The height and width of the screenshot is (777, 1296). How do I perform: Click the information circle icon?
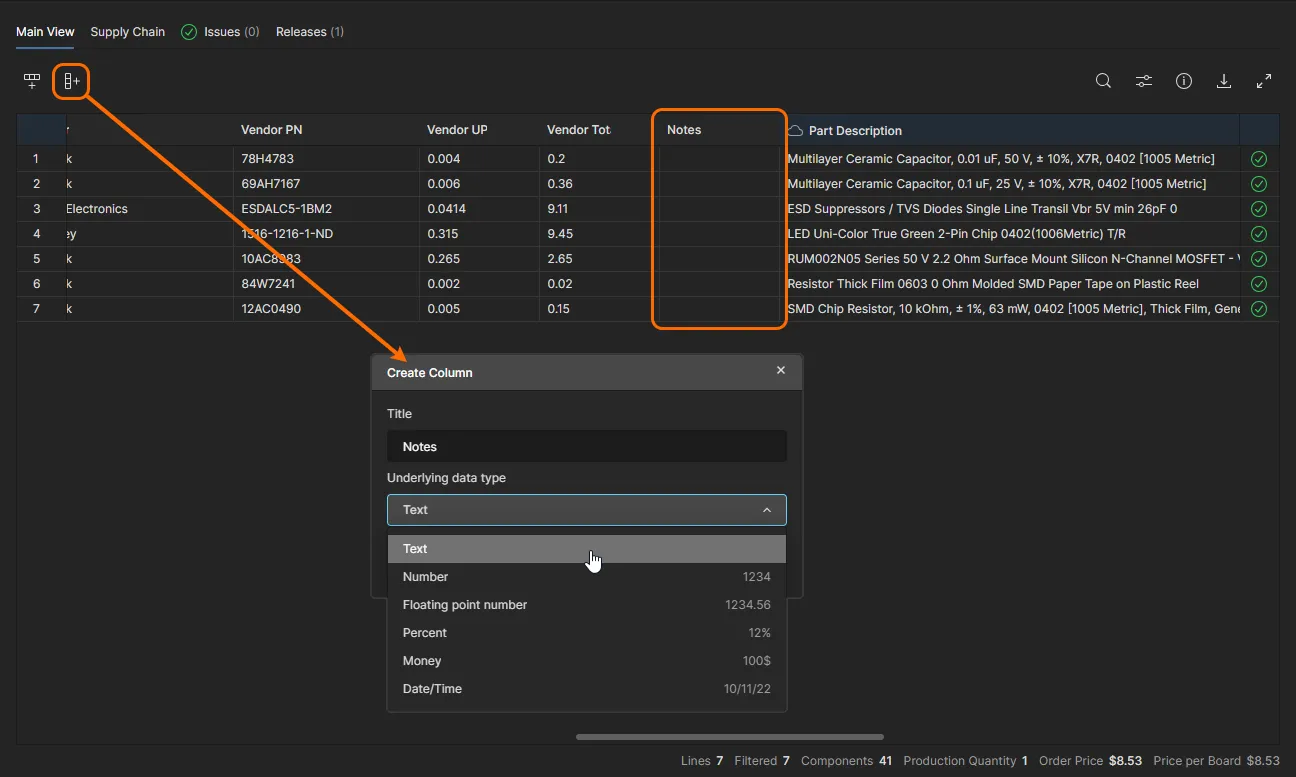(x=1184, y=81)
